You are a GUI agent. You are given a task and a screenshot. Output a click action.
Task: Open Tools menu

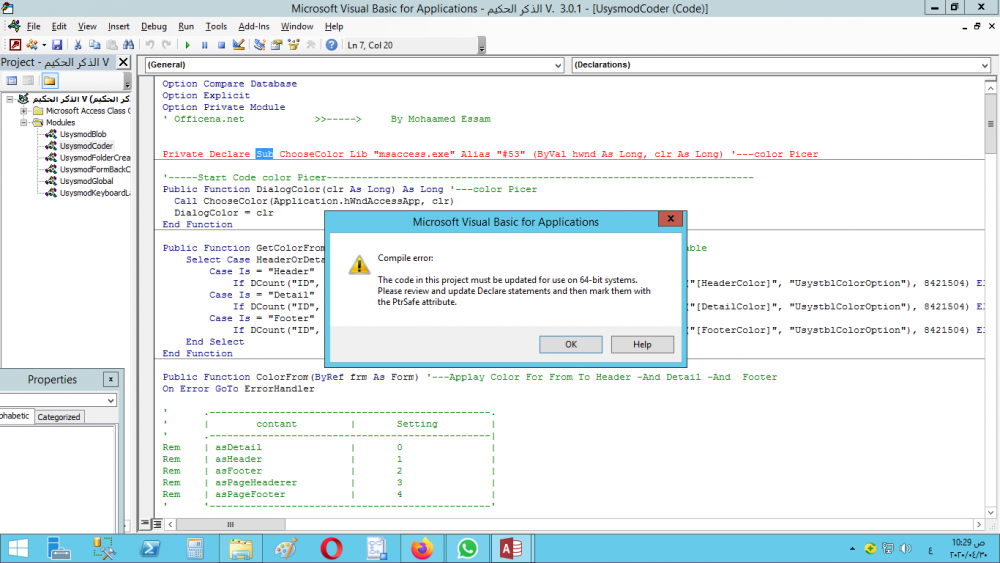pyautogui.click(x=216, y=26)
